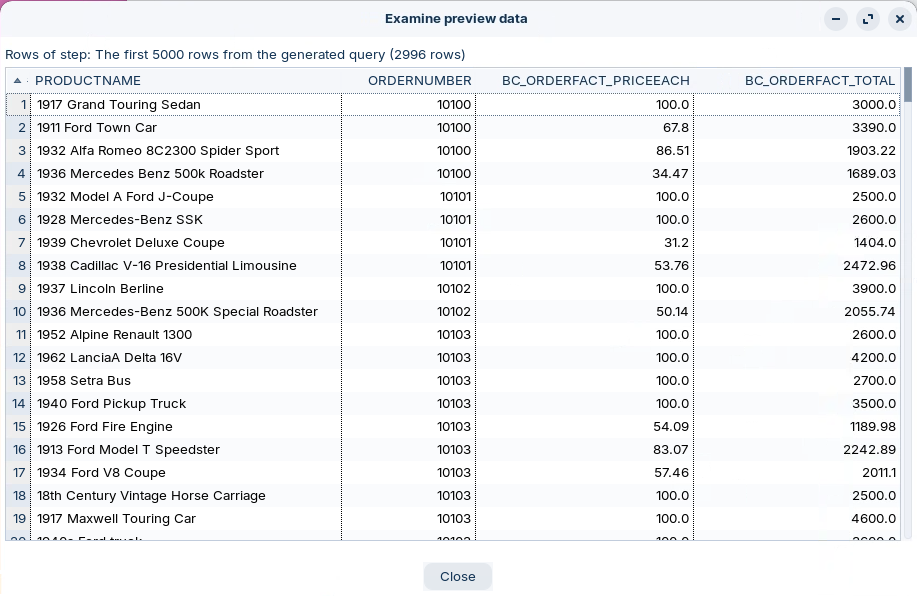Click the BC_ORDERFACT_TOTAL column header
Screen dimensions: 917x596
click(819, 81)
